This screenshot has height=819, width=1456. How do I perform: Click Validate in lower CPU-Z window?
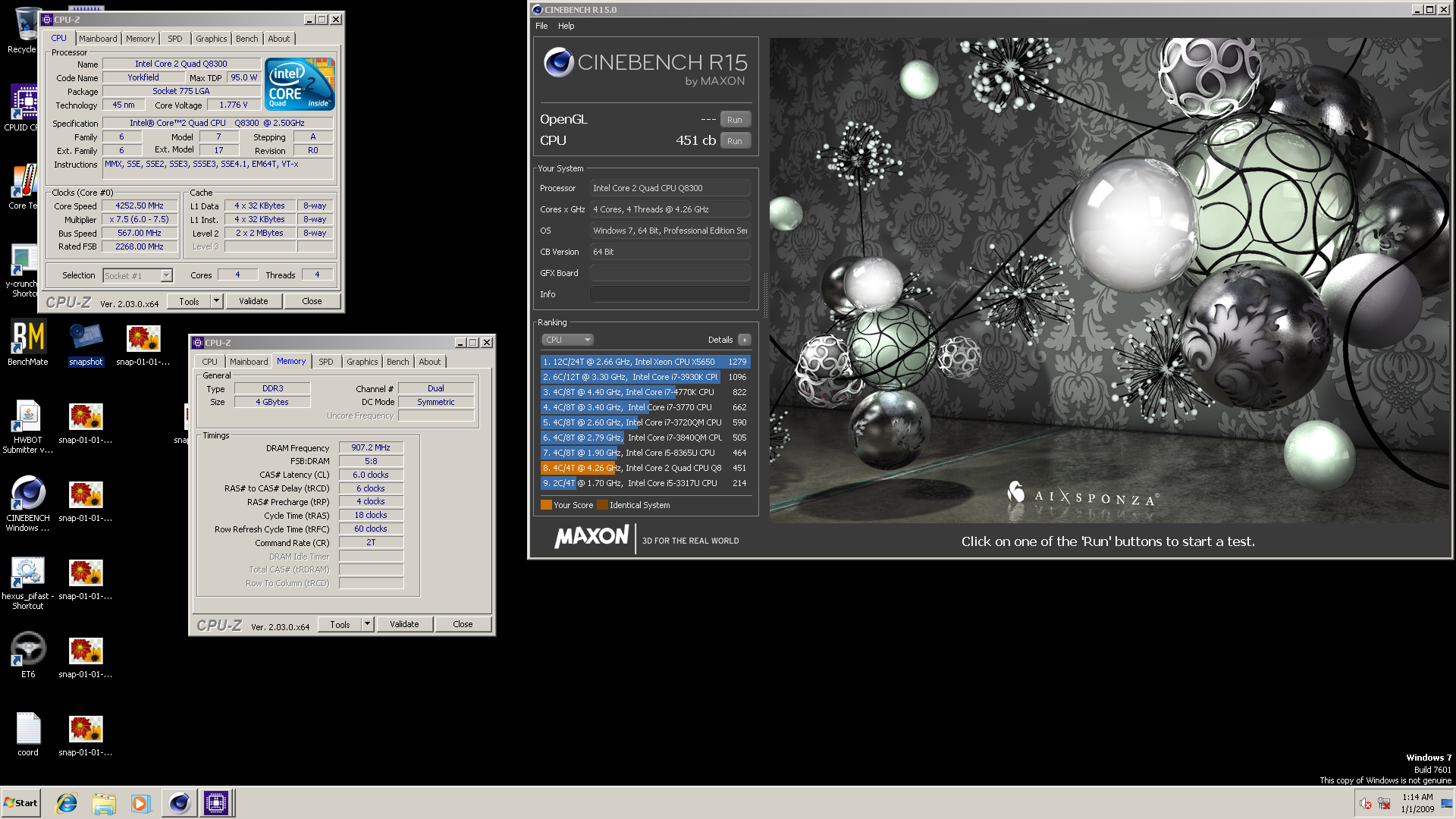click(404, 624)
